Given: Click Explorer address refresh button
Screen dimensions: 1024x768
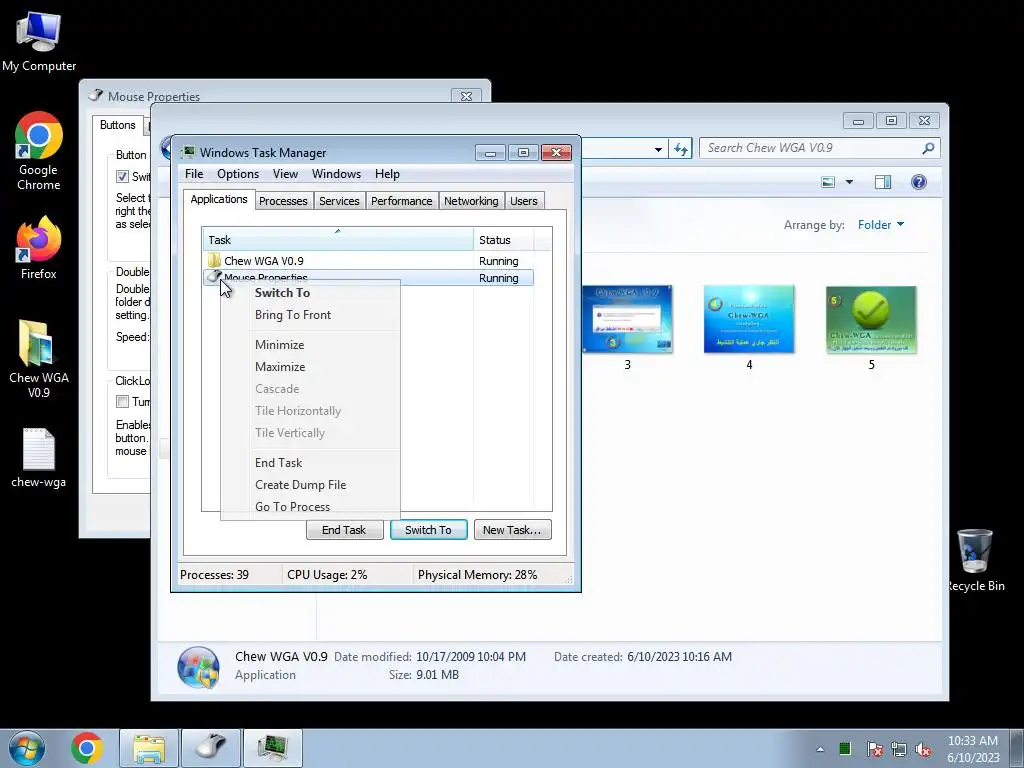Looking at the screenshot, I should (681, 149).
